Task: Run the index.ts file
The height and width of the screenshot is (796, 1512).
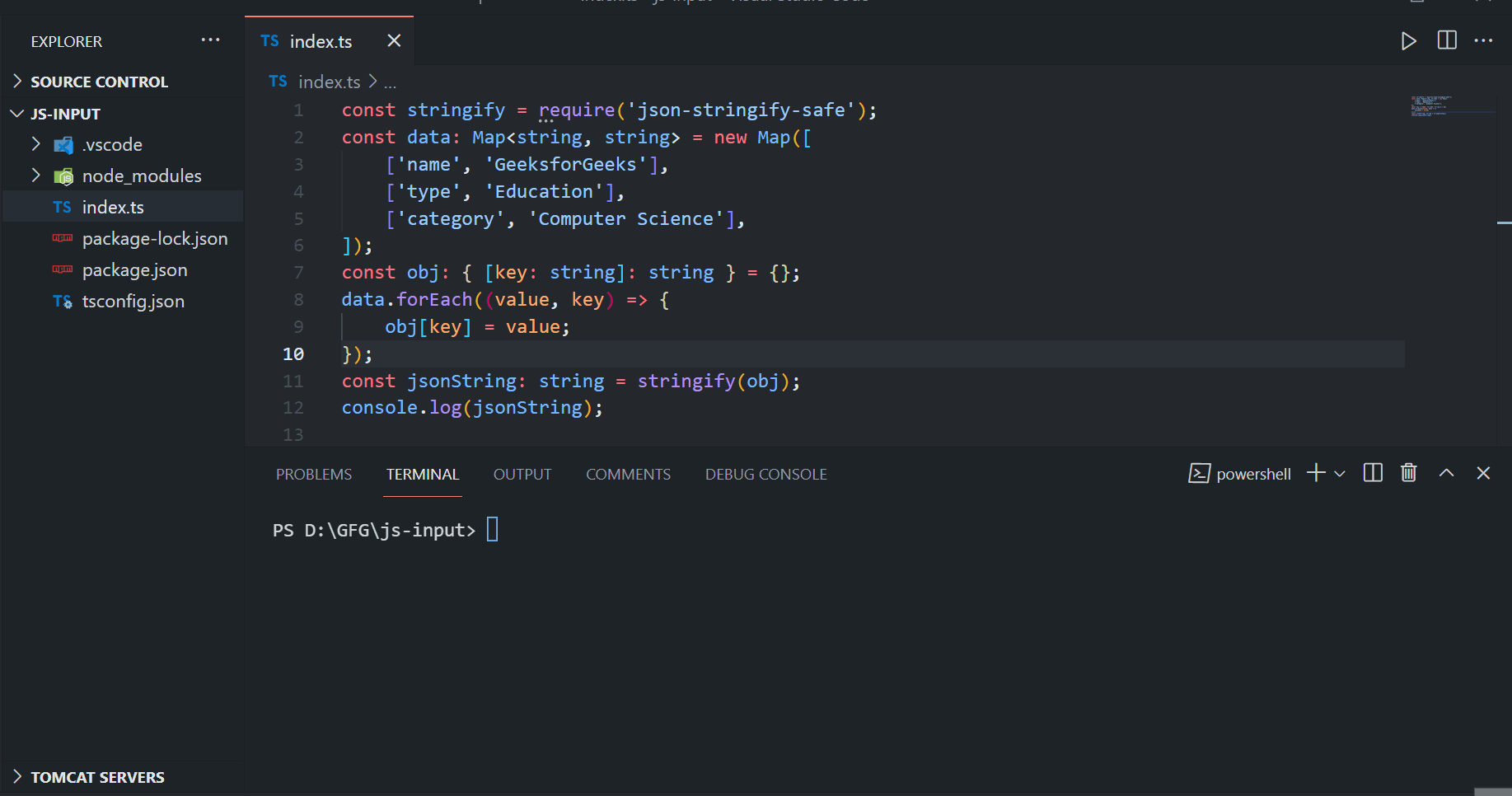Action: pyautogui.click(x=1409, y=40)
